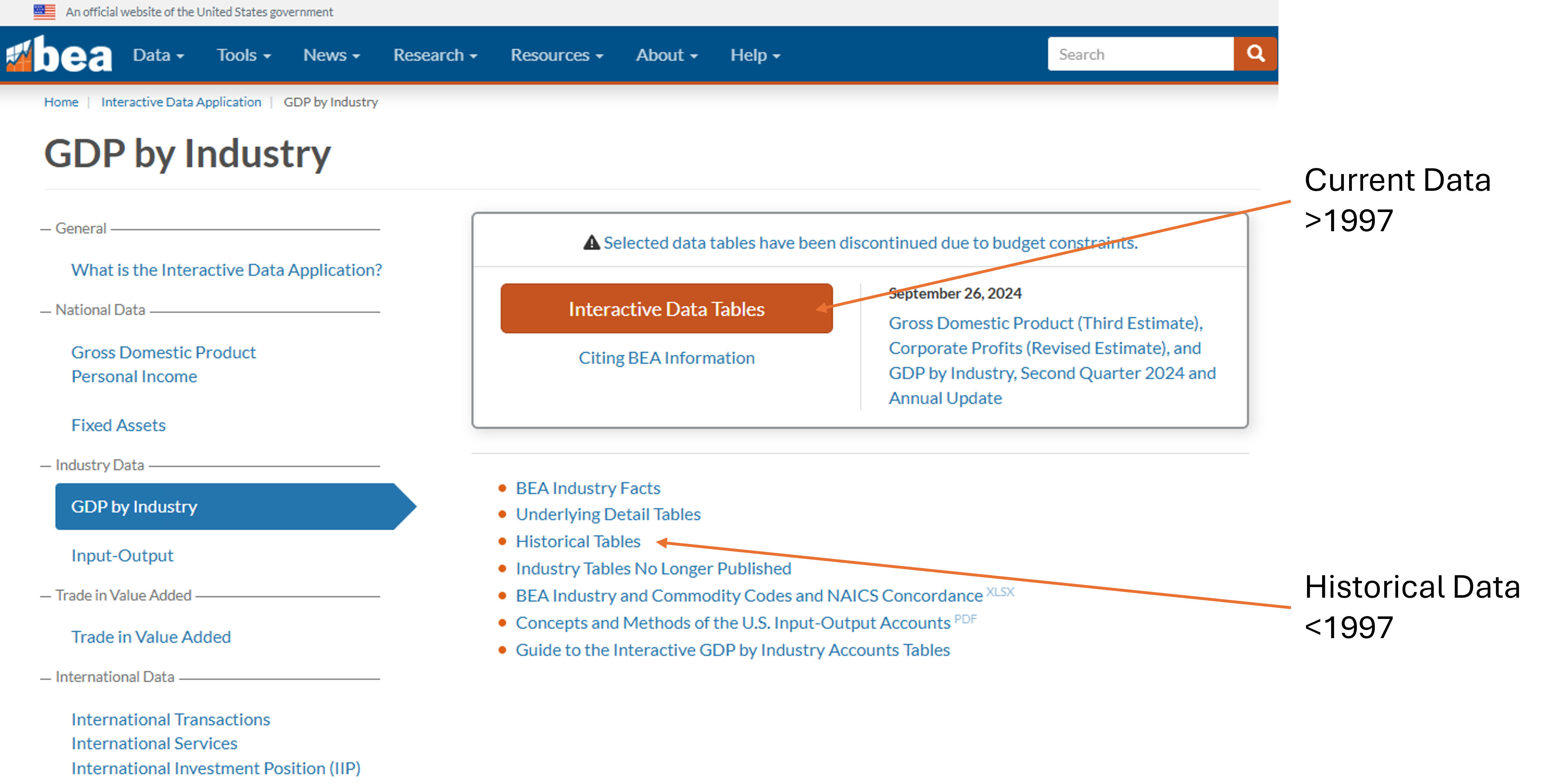Open the Tools dropdown menu

[244, 55]
